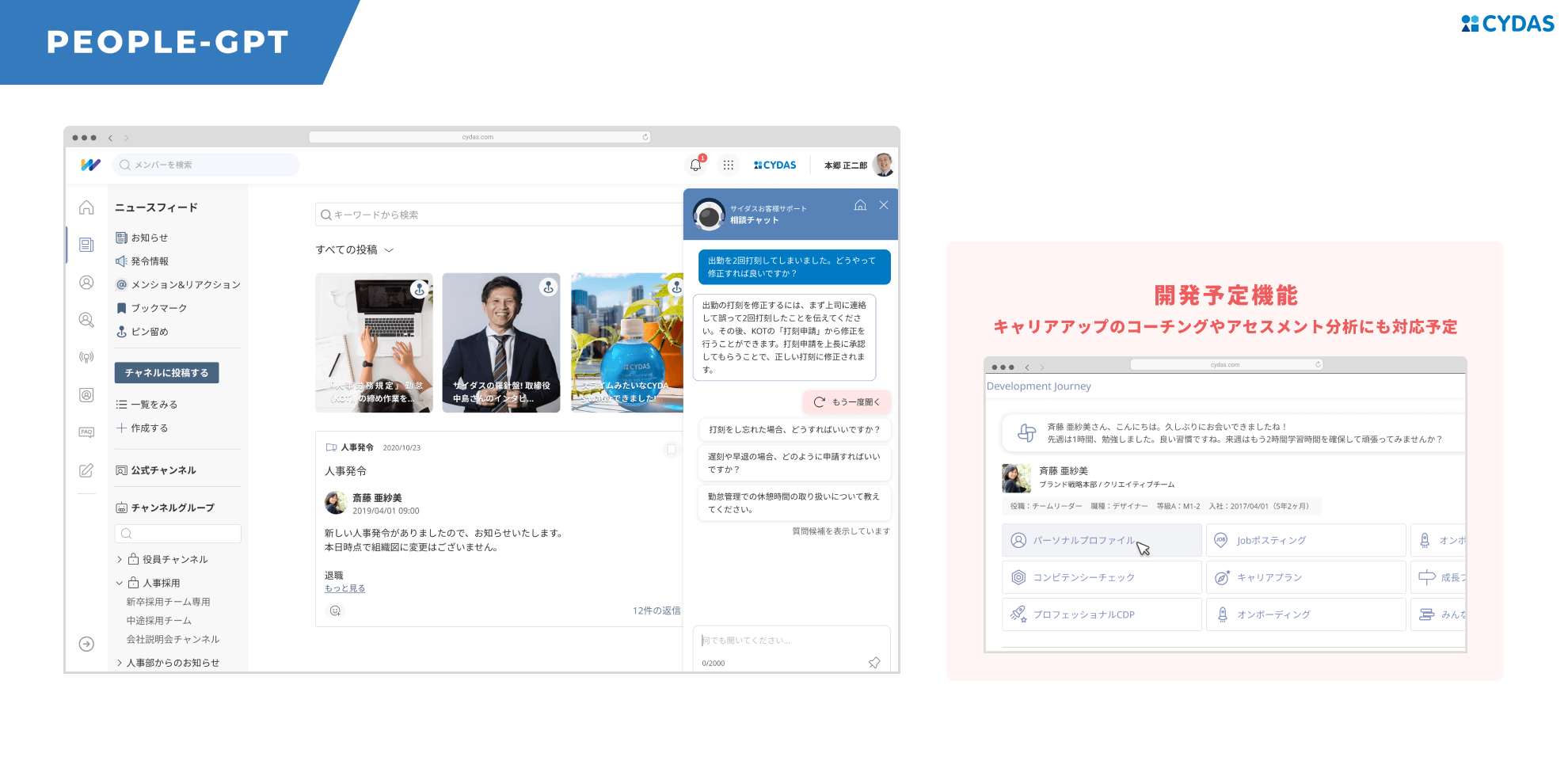Open the 公式チャンネル section
Image resolution: width=1568 pixels, height=776 pixels.
coord(163,470)
